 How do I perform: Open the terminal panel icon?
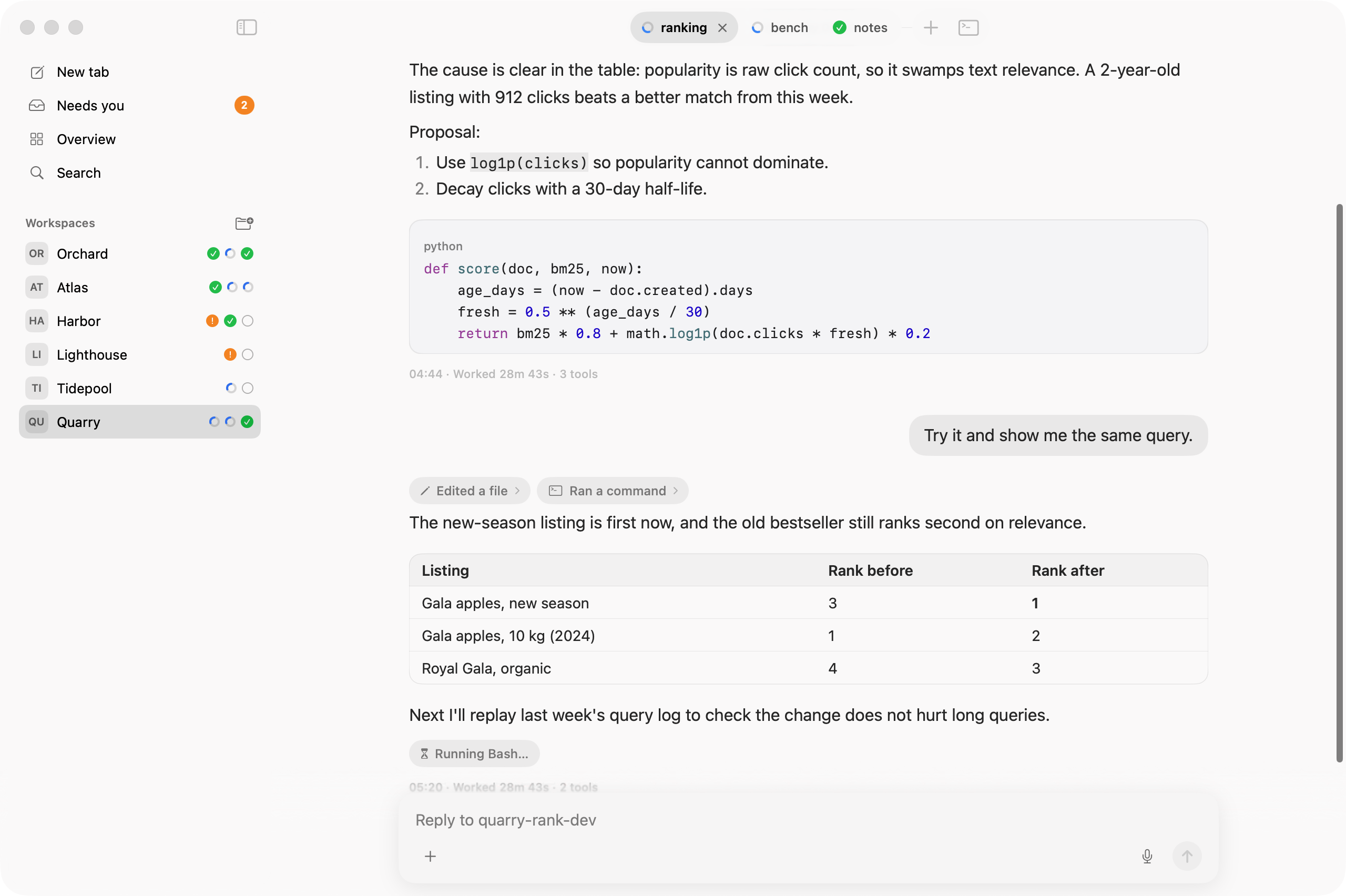[x=968, y=27]
